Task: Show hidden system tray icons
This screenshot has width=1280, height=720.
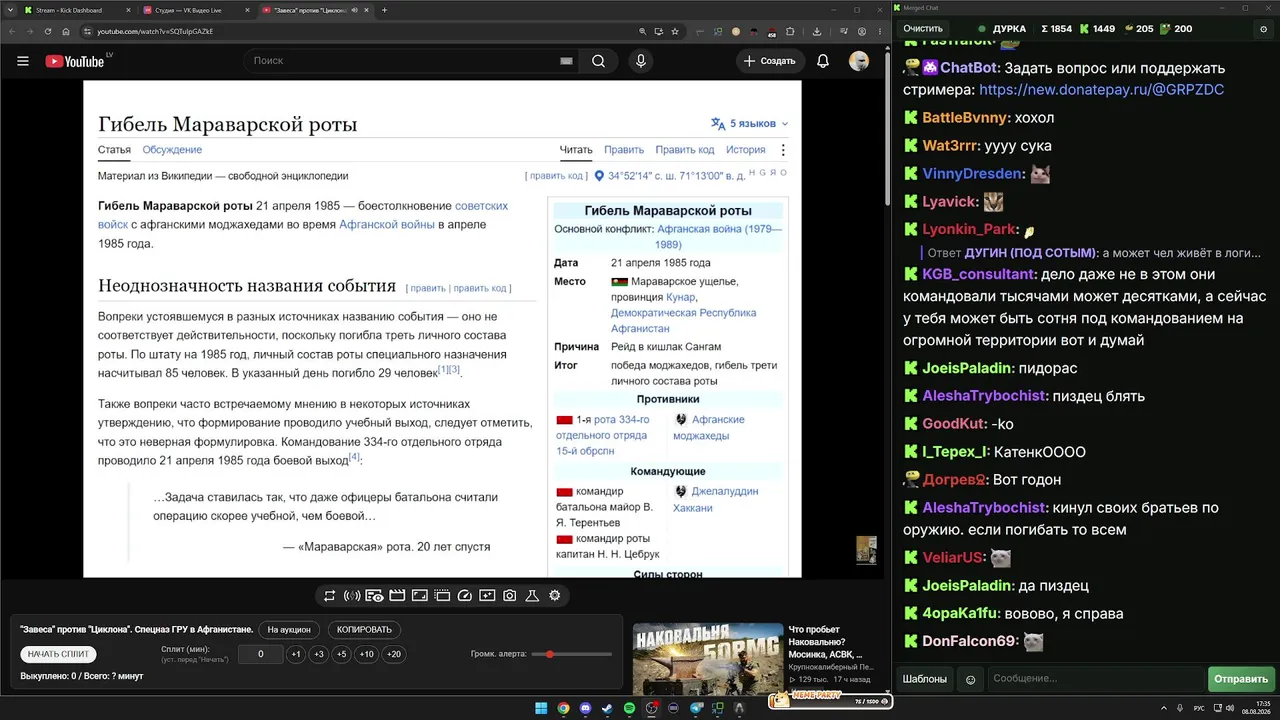Action: click(x=1166, y=708)
